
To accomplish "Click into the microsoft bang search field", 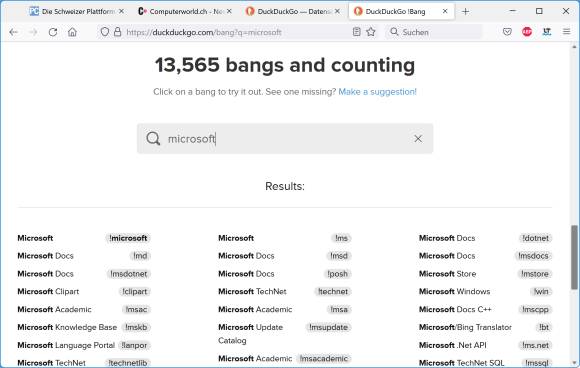I will pos(285,139).
